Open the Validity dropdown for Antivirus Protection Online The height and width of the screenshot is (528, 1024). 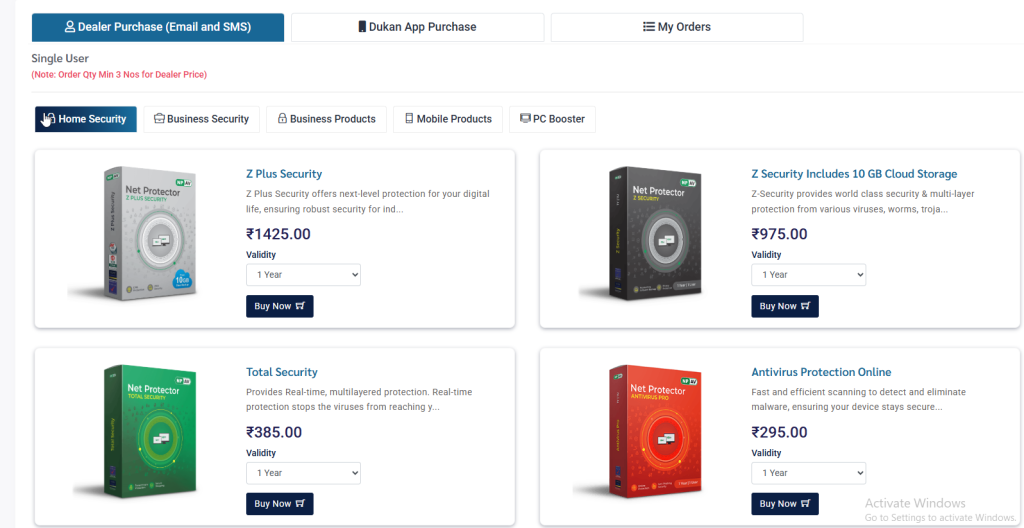808,473
